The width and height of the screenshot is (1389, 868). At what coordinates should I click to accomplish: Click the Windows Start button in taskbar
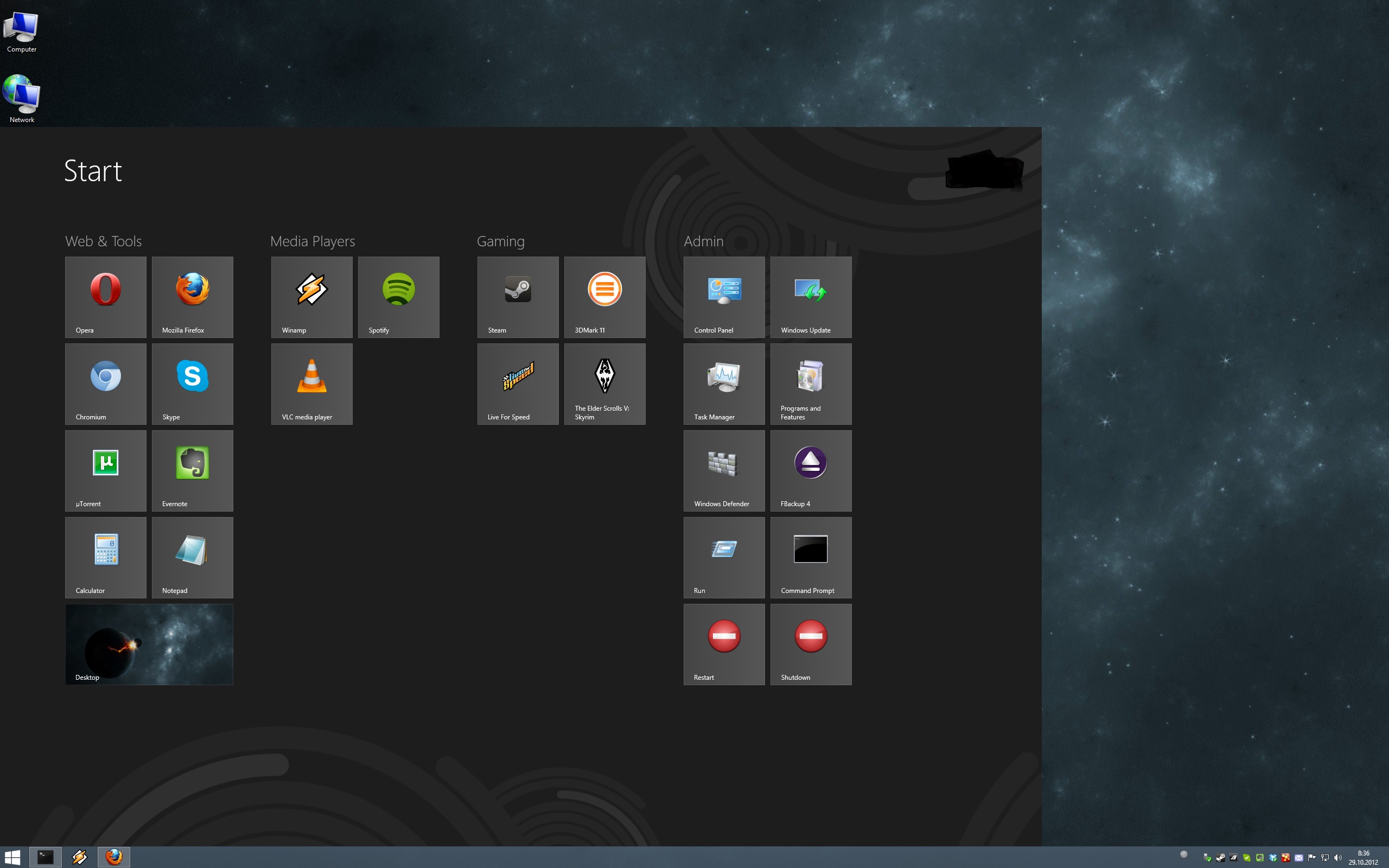(12, 857)
